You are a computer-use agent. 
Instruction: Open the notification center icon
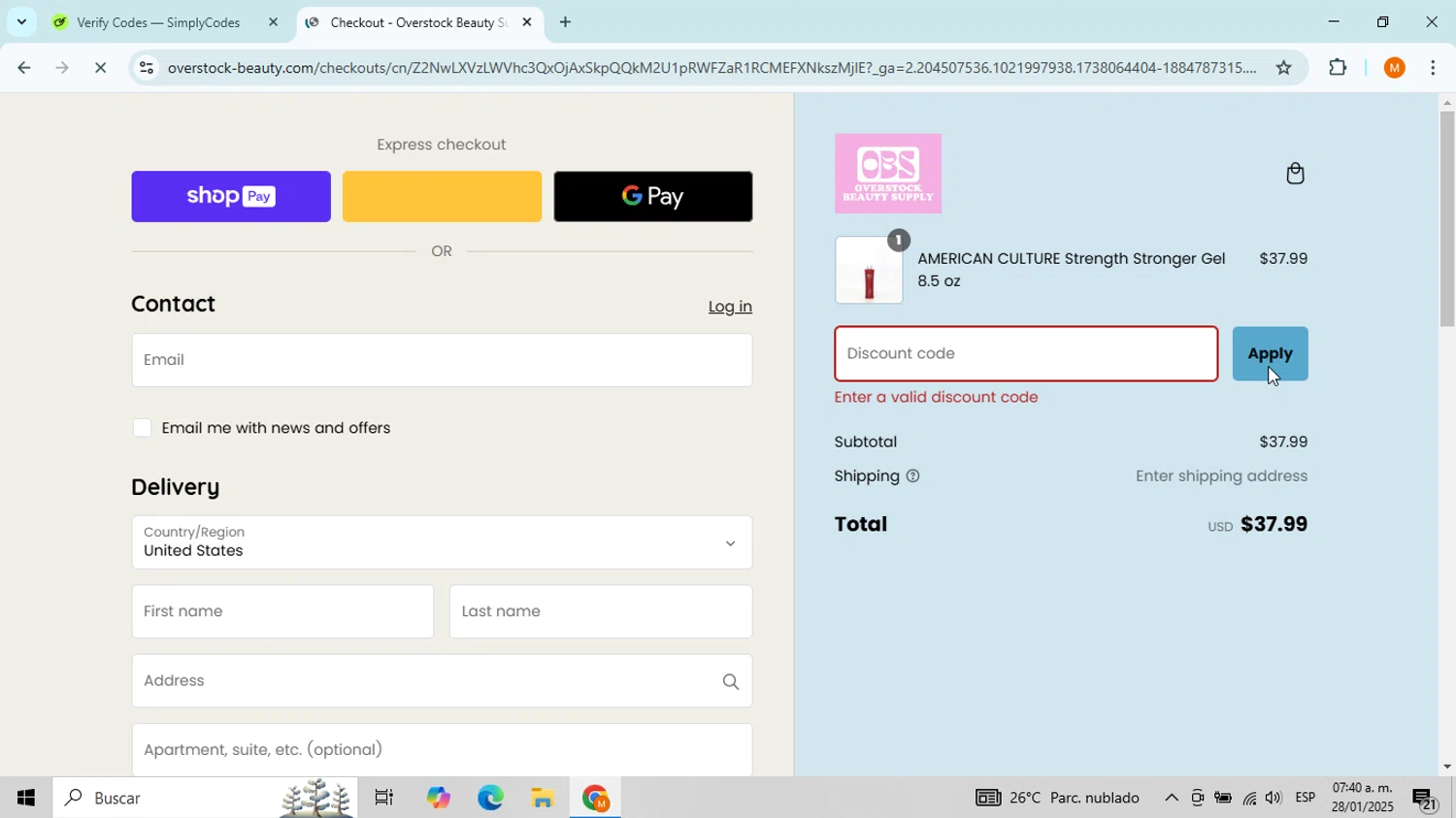[x=1425, y=800]
